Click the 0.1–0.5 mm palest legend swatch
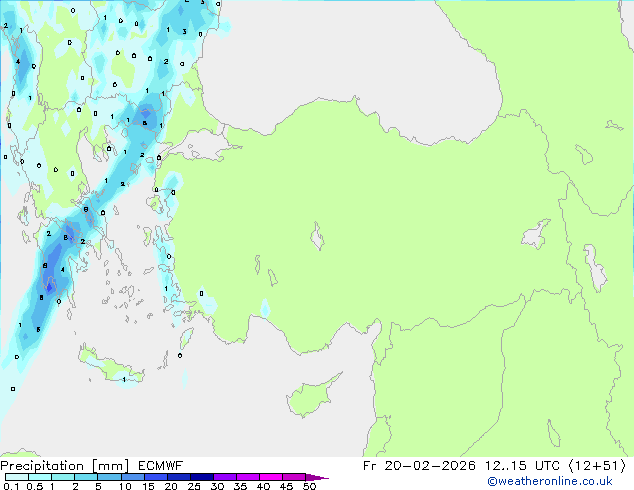The width and height of the screenshot is (634, 490). tap(17, 477)
